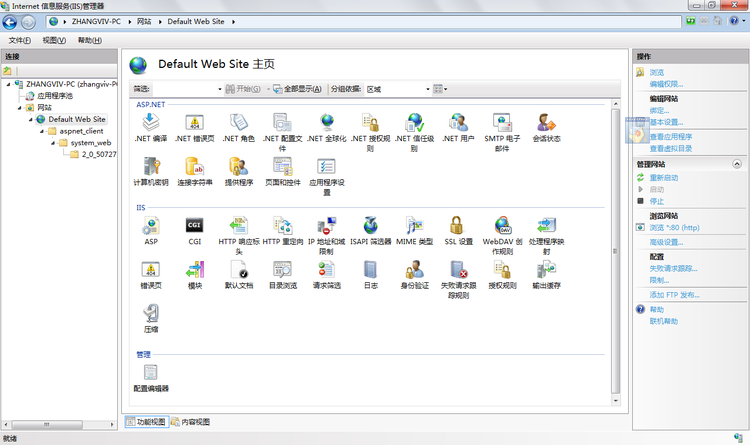Open the 失败请求跟踪规则 icon
Viewport: 750px width, 445px height.
[459, 269]
